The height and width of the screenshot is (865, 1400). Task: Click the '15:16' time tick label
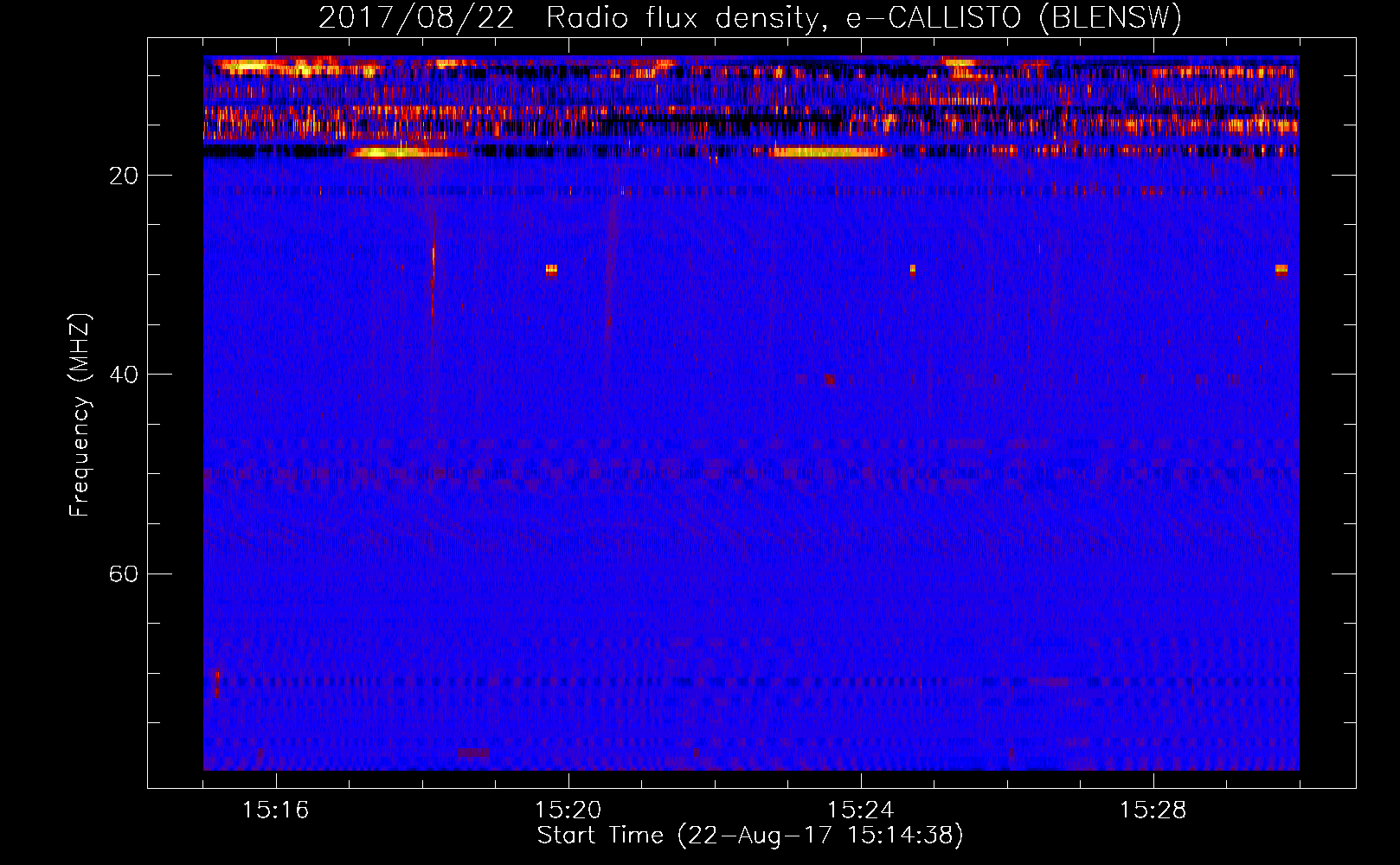[276, 811]
